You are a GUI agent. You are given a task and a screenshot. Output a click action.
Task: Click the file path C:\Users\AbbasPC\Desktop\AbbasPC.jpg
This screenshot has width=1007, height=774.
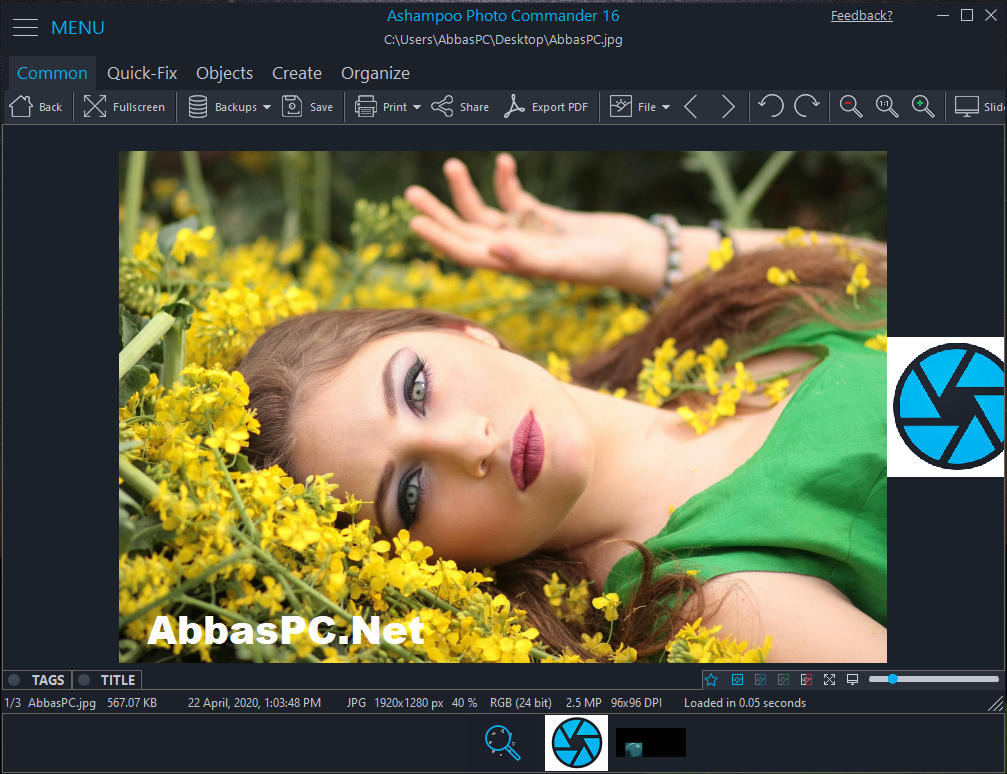pyautogui.click(x=503, y=40)
